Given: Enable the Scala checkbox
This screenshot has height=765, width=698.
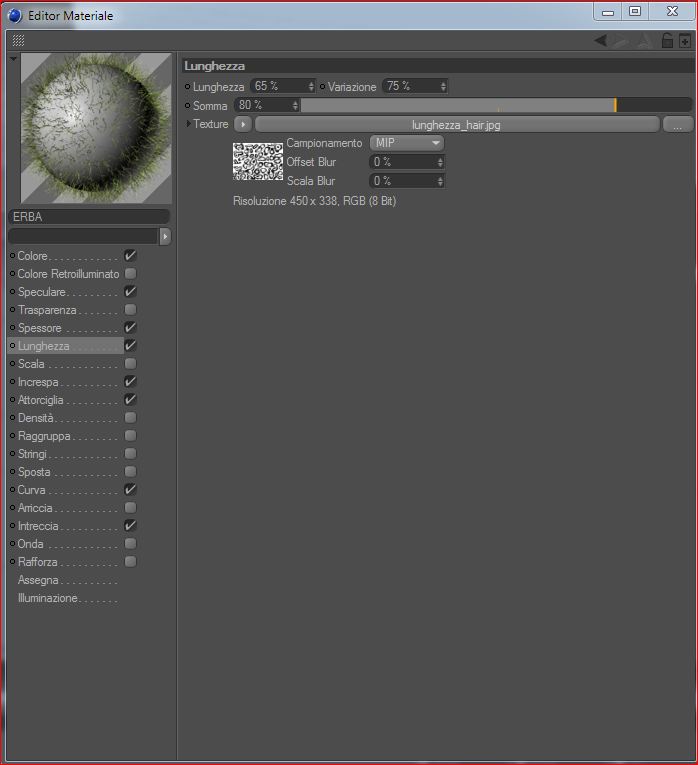Looking at the screenshot, I should (130, 363).
